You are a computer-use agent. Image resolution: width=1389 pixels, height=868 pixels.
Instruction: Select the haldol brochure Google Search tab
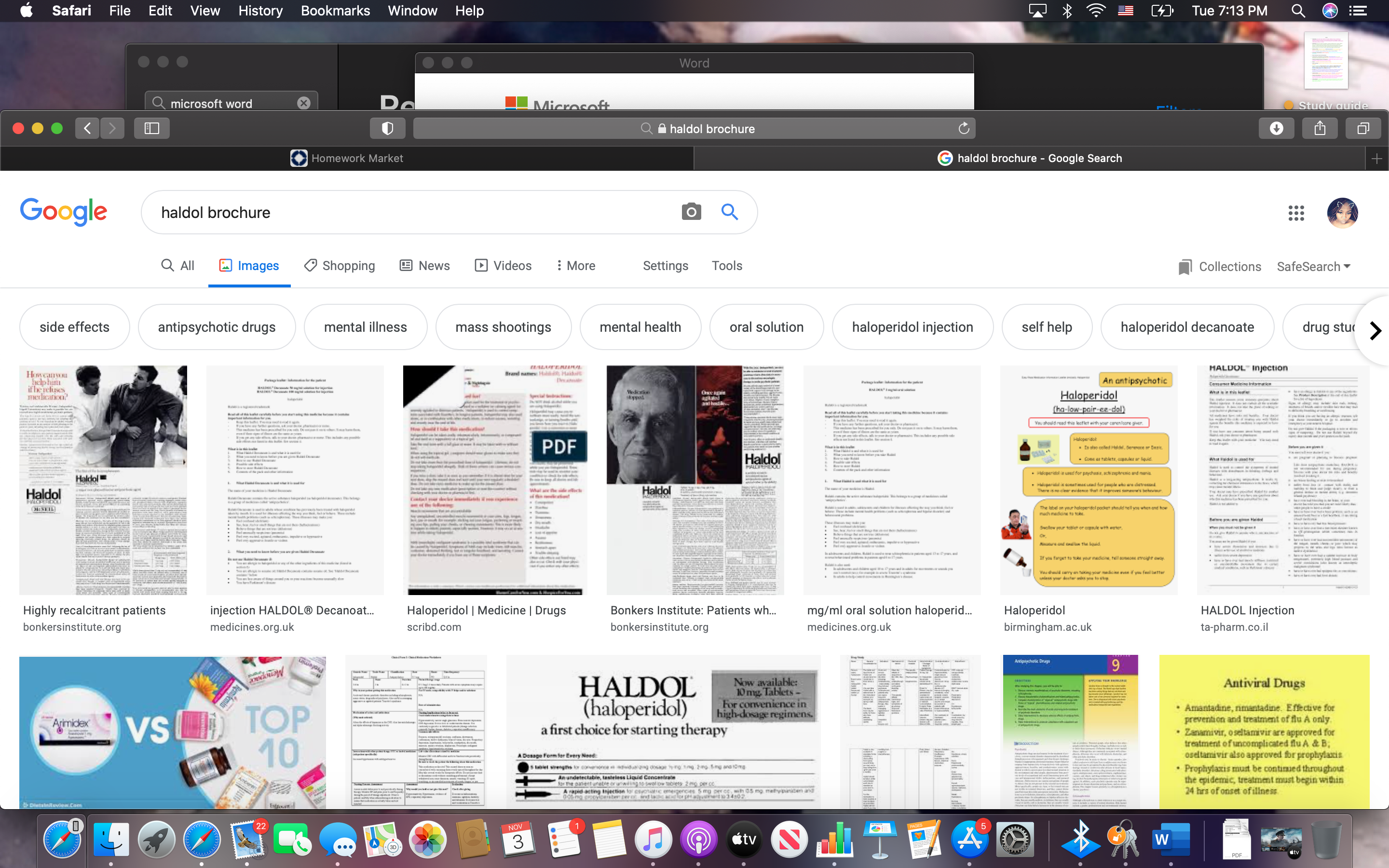[x=1029, y=159]
